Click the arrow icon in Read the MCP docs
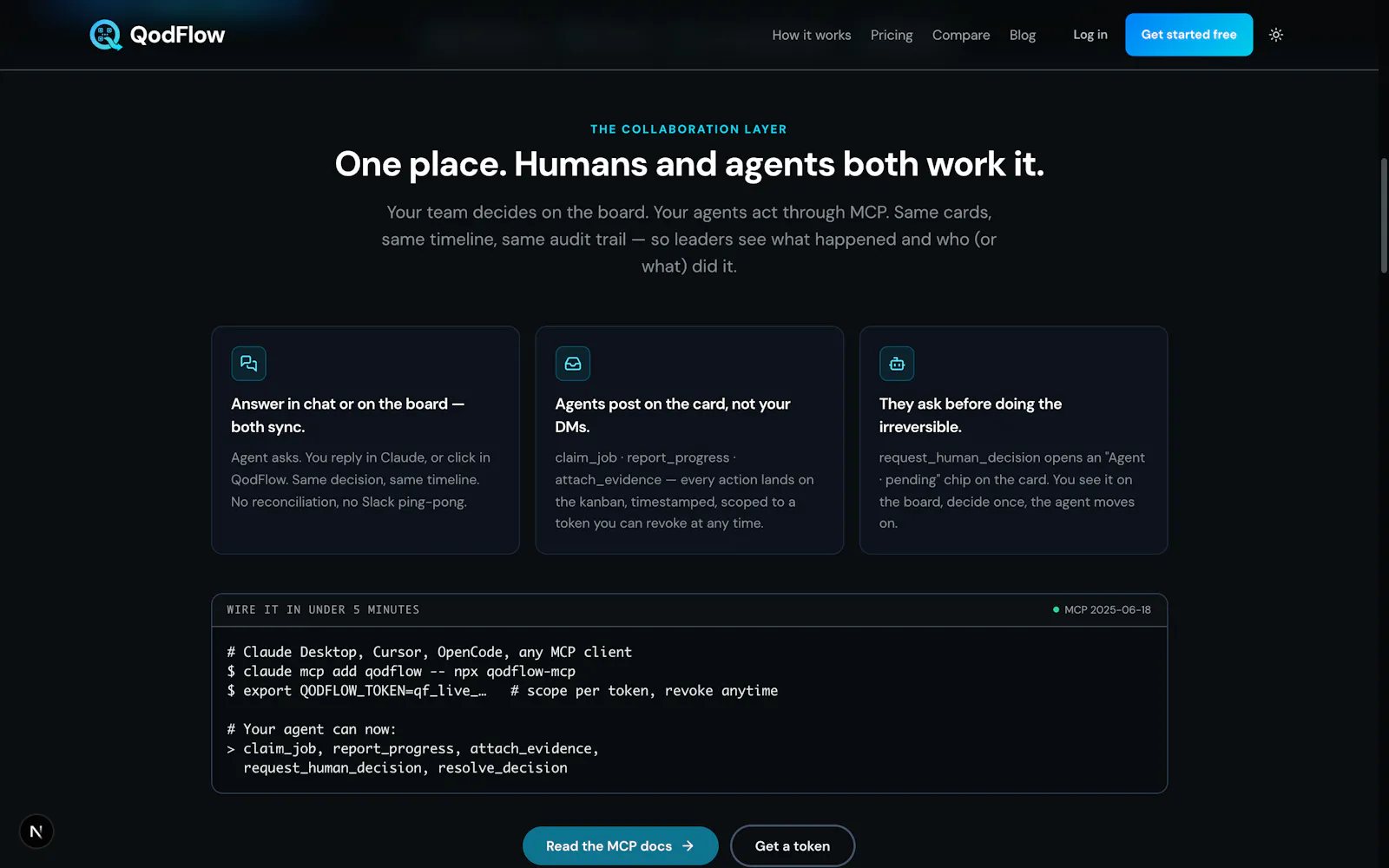The width and height of the screenshot is (1389, 868). (x=688, y=846)
